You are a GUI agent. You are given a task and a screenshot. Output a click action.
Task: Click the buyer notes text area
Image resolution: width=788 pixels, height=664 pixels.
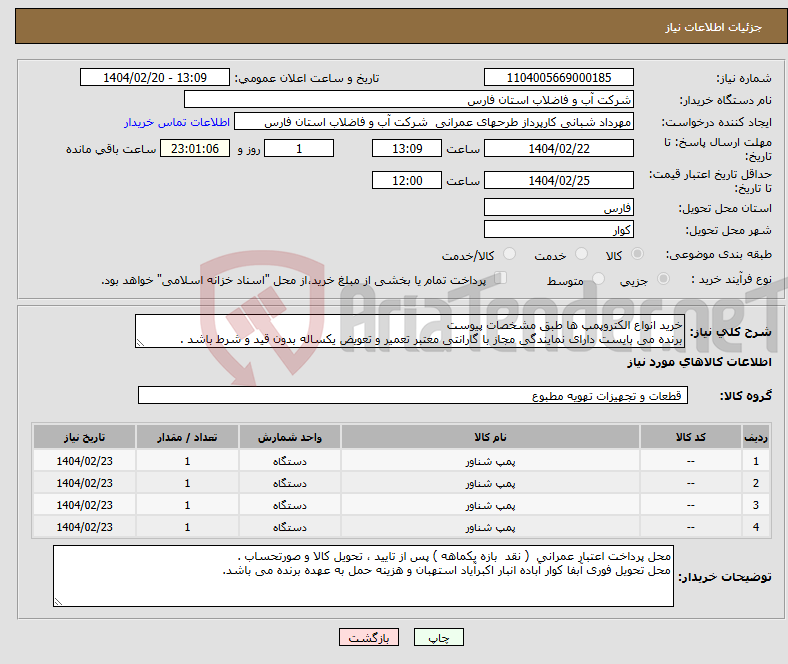coord(363,576)
